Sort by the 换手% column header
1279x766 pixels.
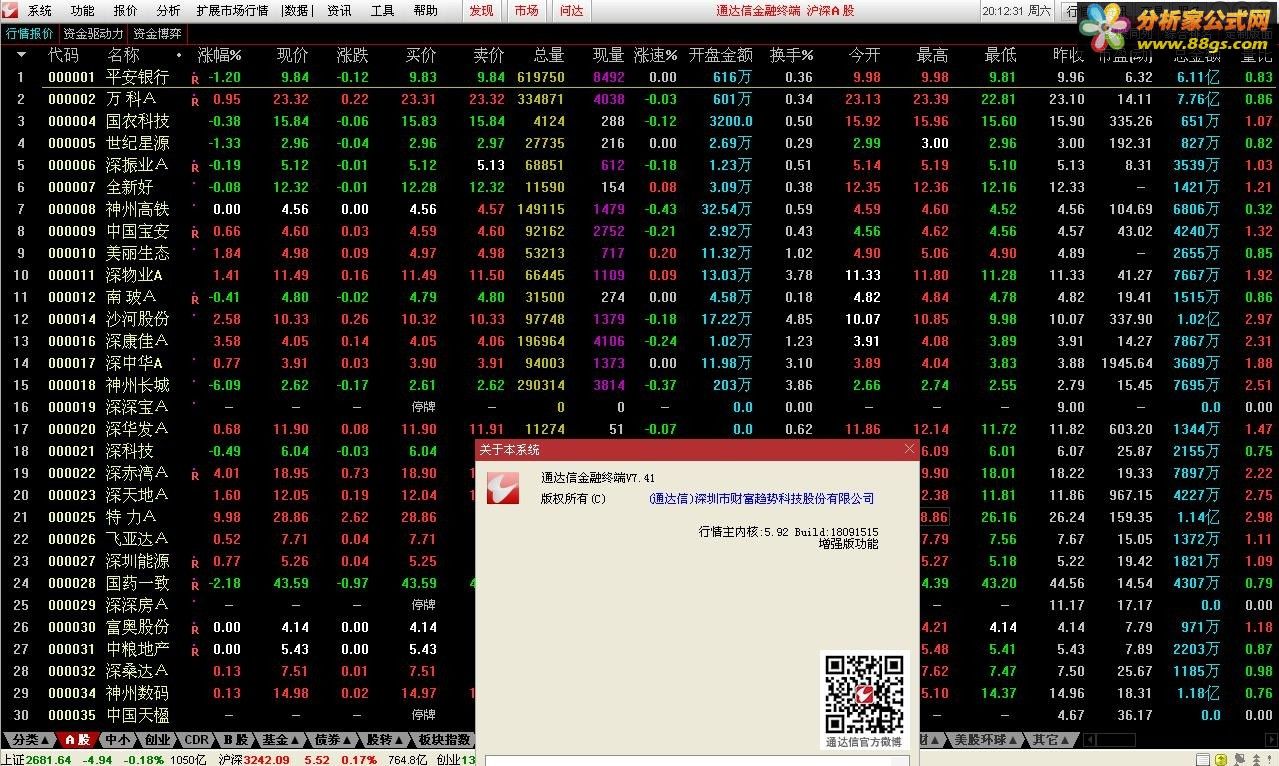click(791, 55)
